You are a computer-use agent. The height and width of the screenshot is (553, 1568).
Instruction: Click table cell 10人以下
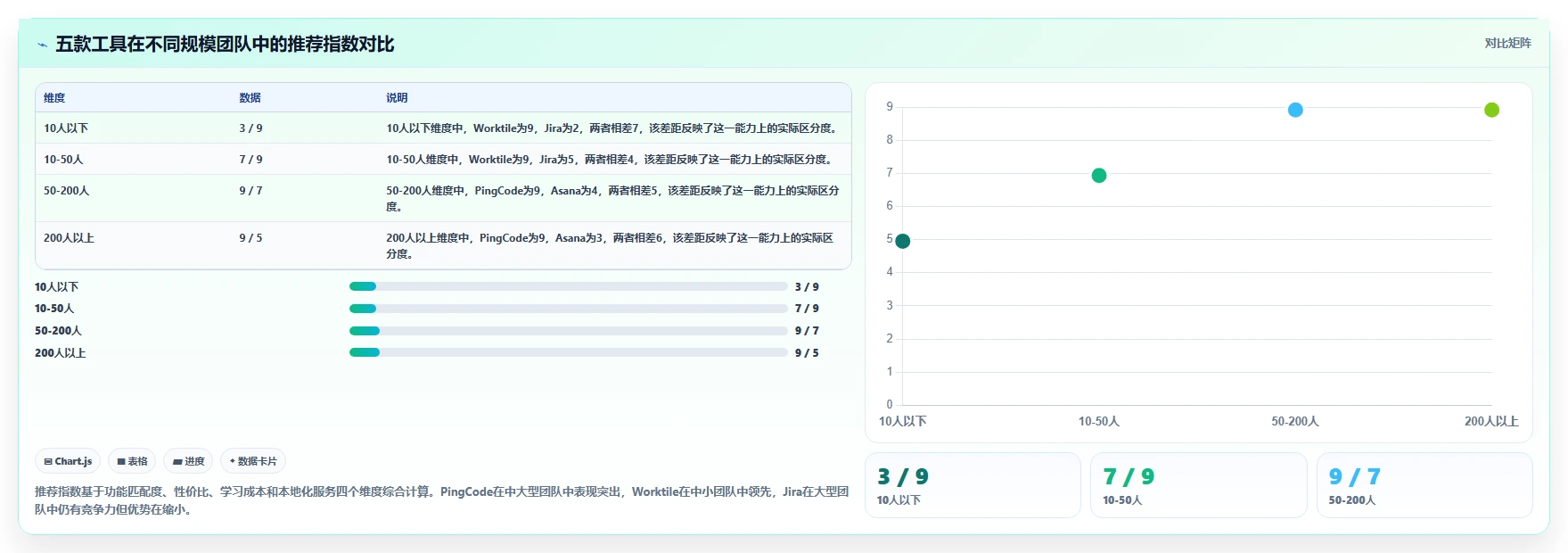click(x=66, y=128)
